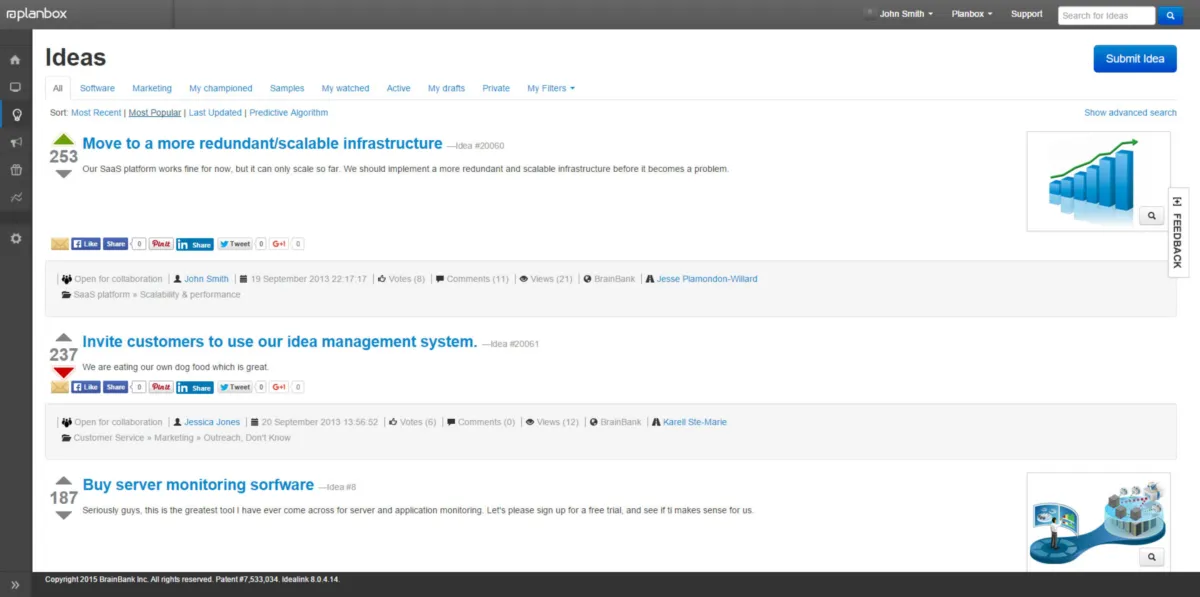
Task: Open the John Smith user dropdown
Action: click(x=906, y=14)
